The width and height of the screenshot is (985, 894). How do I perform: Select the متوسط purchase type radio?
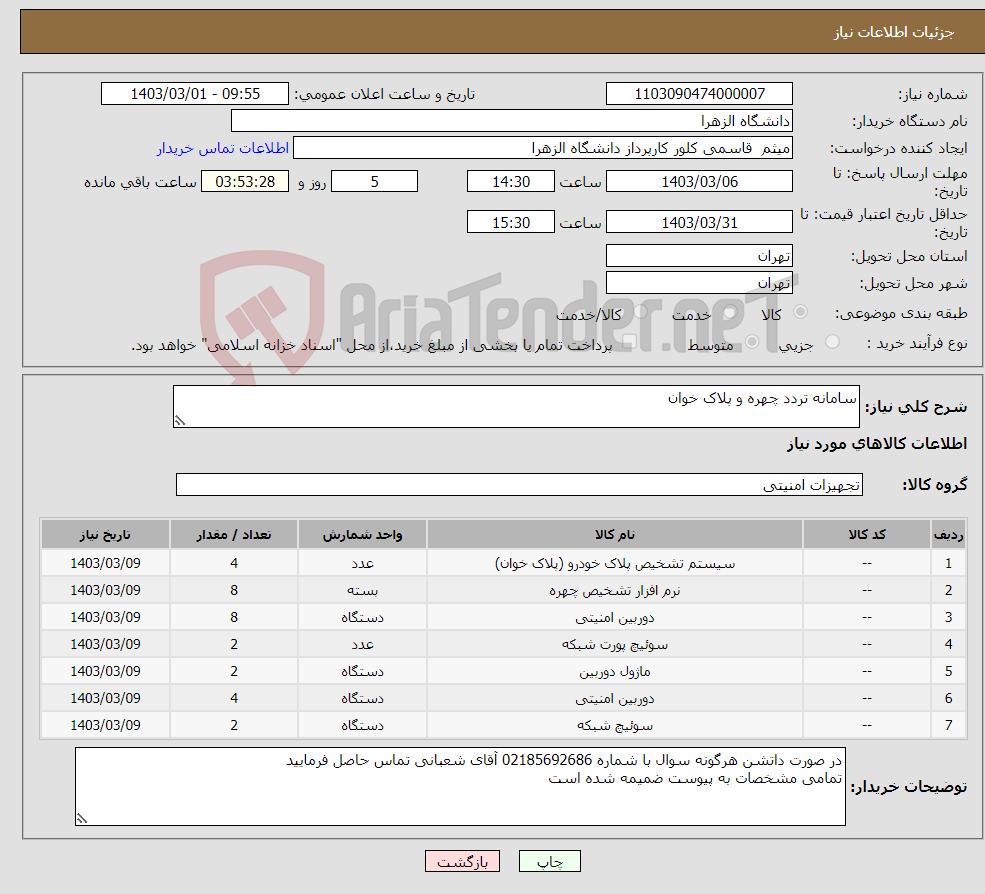tap(752, 342)
